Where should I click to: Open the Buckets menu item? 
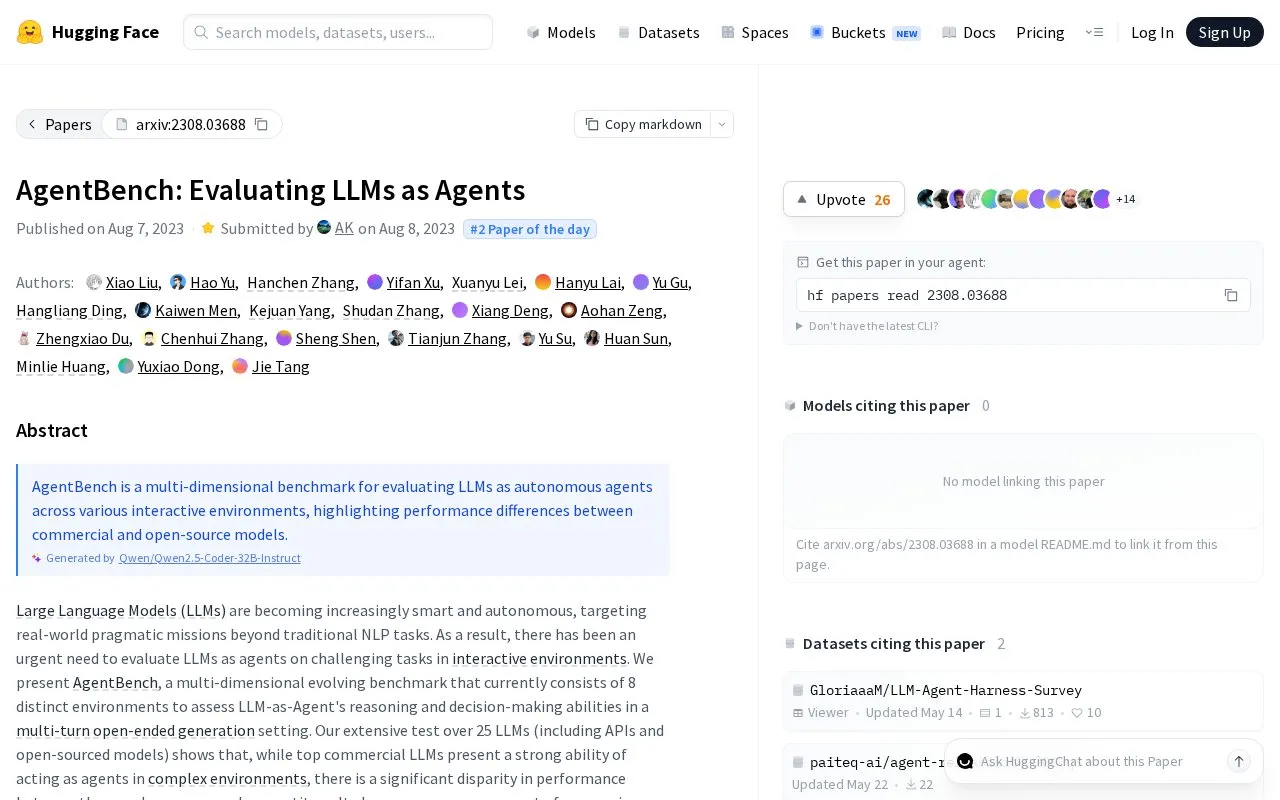click(865, 32)
